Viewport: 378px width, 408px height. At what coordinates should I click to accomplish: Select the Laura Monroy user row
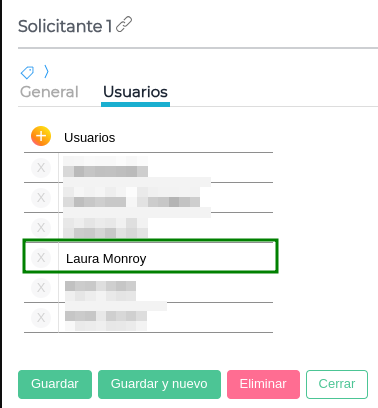tap(150, 256)
